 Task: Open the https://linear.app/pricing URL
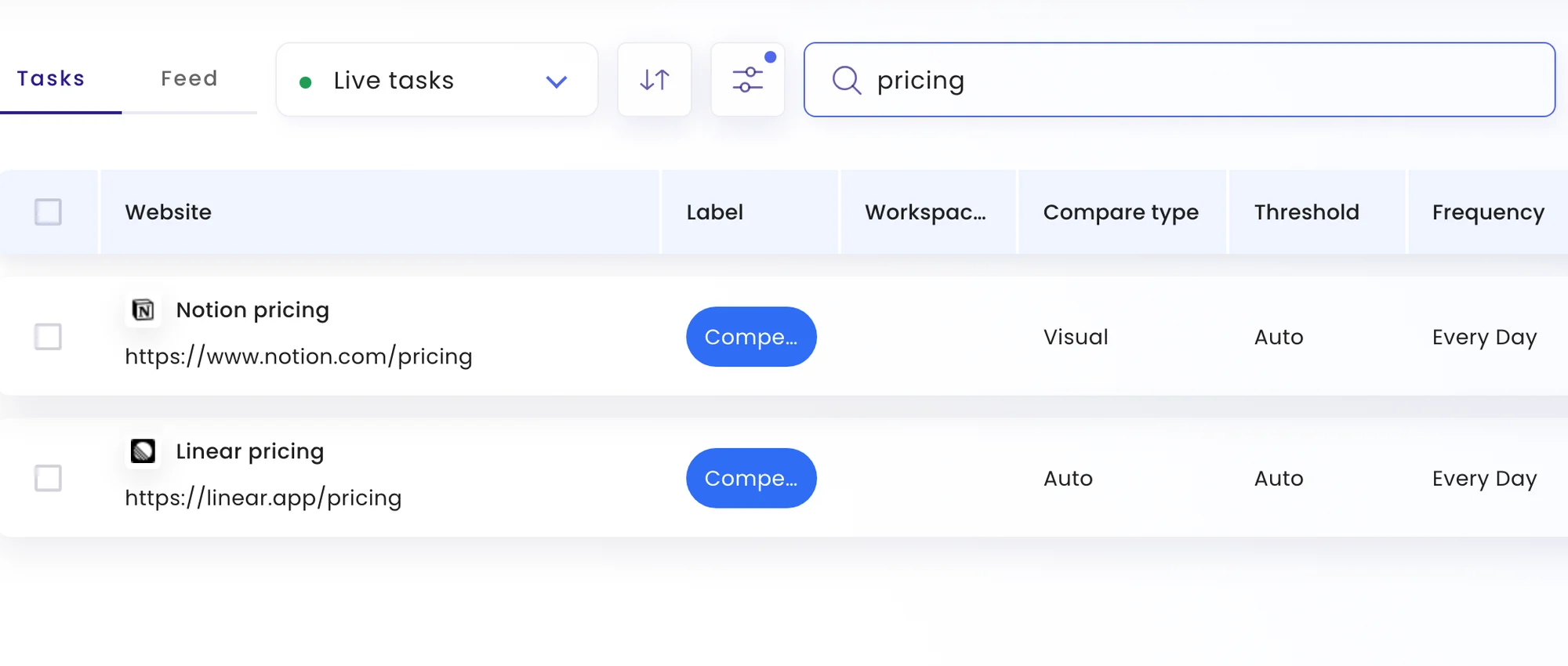[263, 498]
